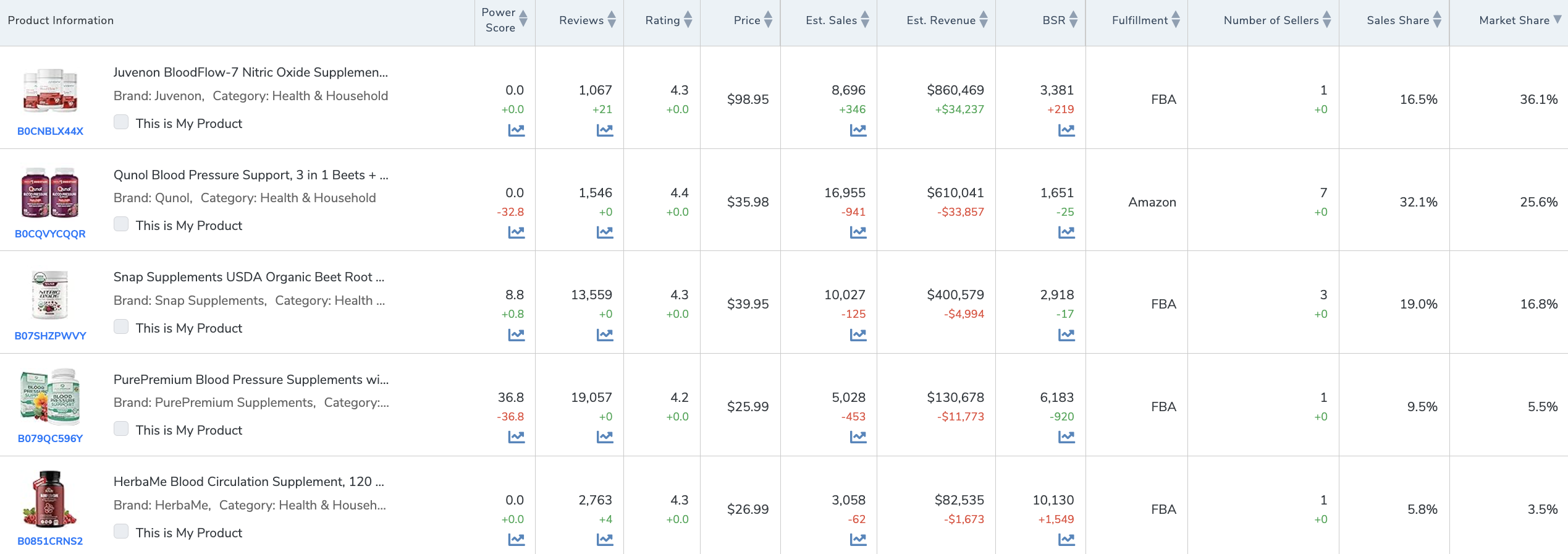Image resolution: width=1568 pixels, height=554 pixels.
Task: Open ASIN link B0CQVYCQQR
Action: click(50, 234)
